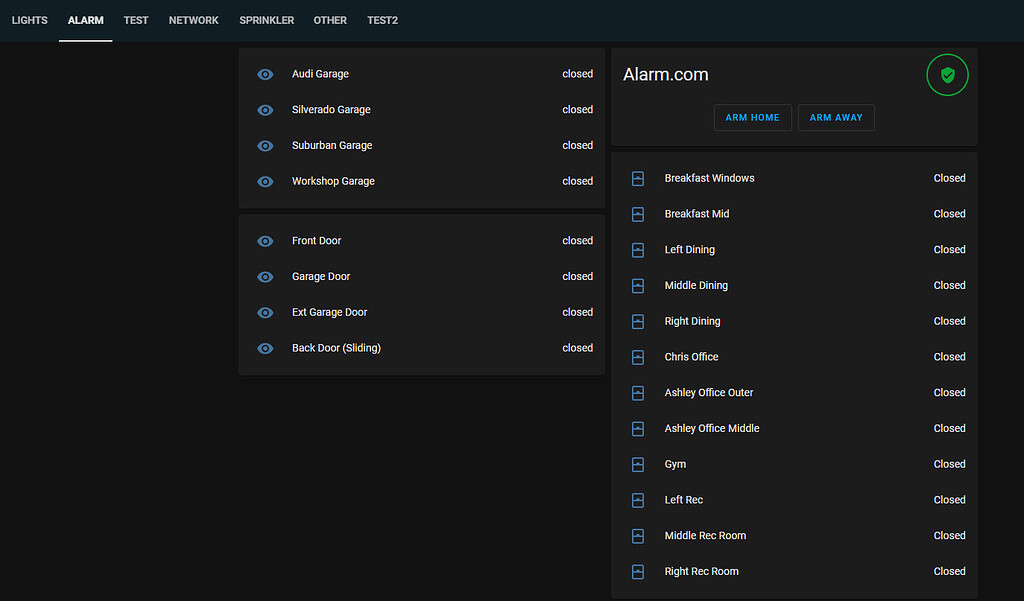Click the eye icon for Workshop Garage
Viewport: 1024px width, 601px height.
265,181
